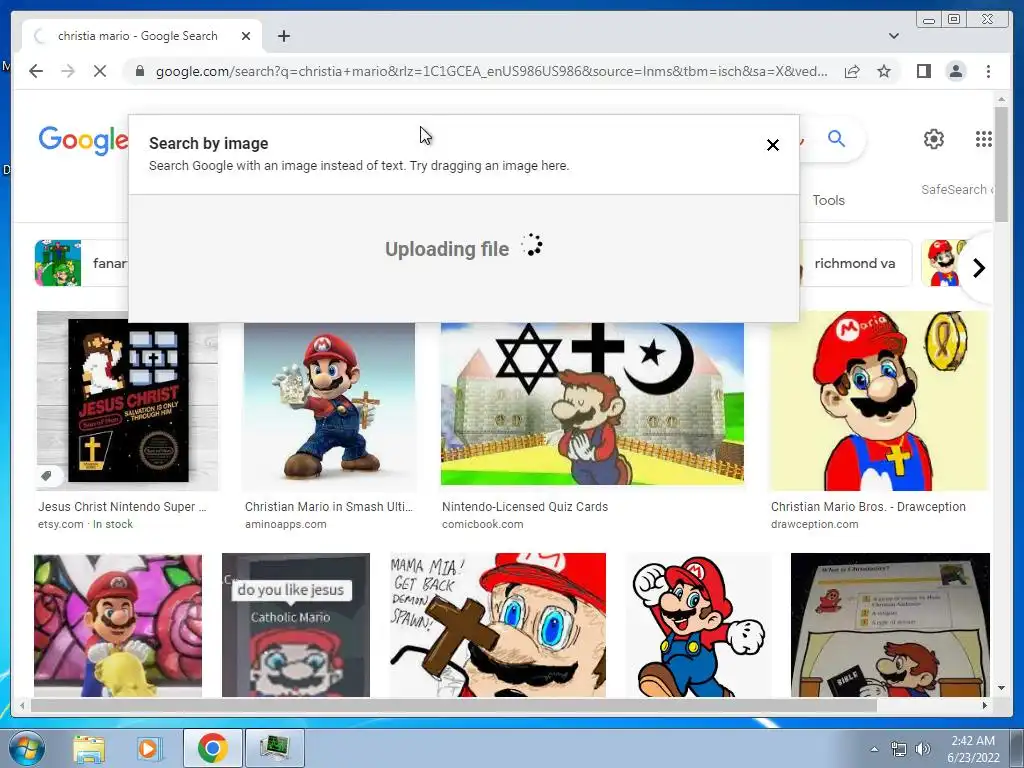The height and width of the screenshot is (768, 1024).
Task: Open the Chrome profile avatar
Action: point(955,71)
